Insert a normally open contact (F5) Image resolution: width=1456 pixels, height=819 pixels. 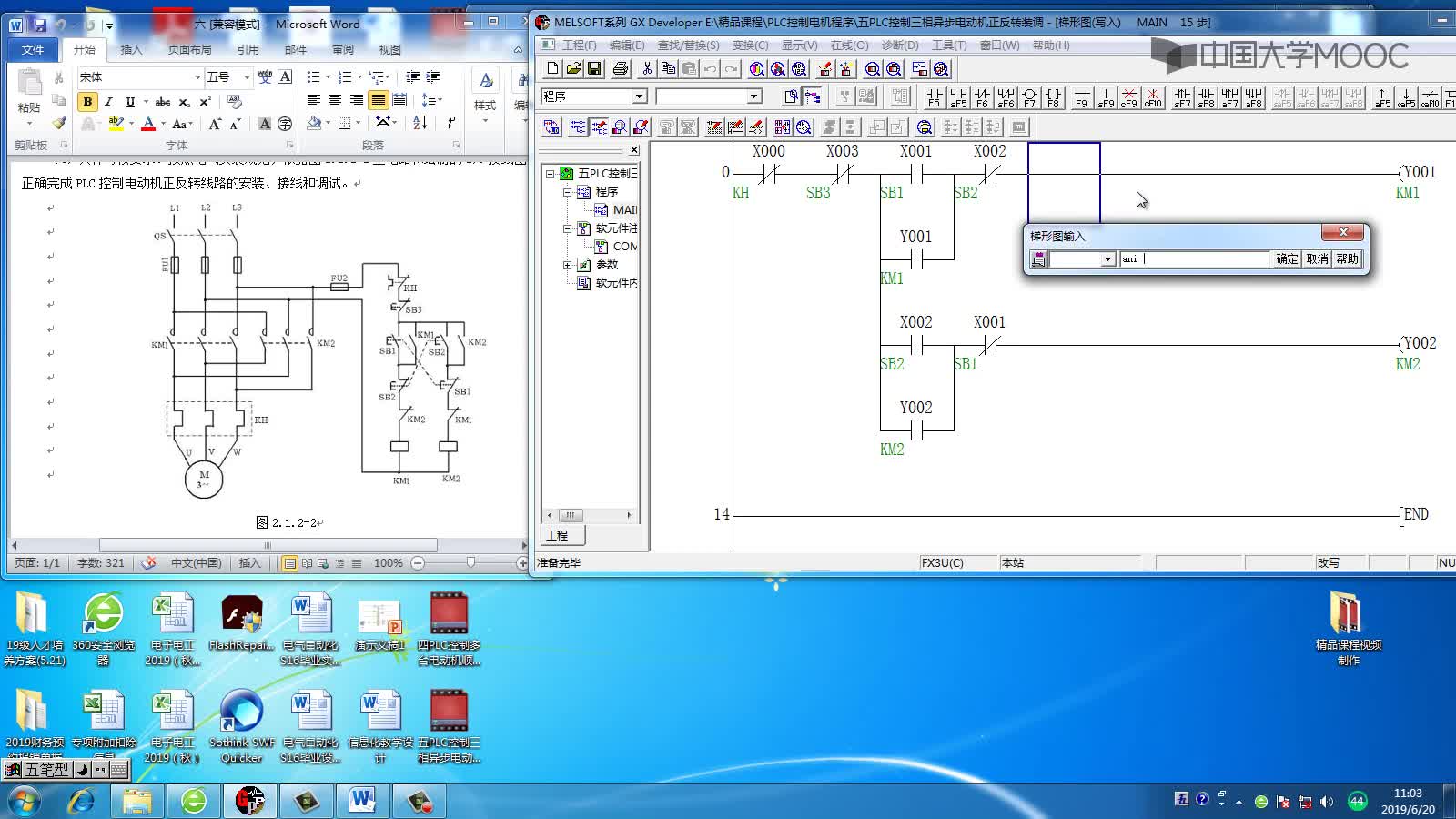935,97
